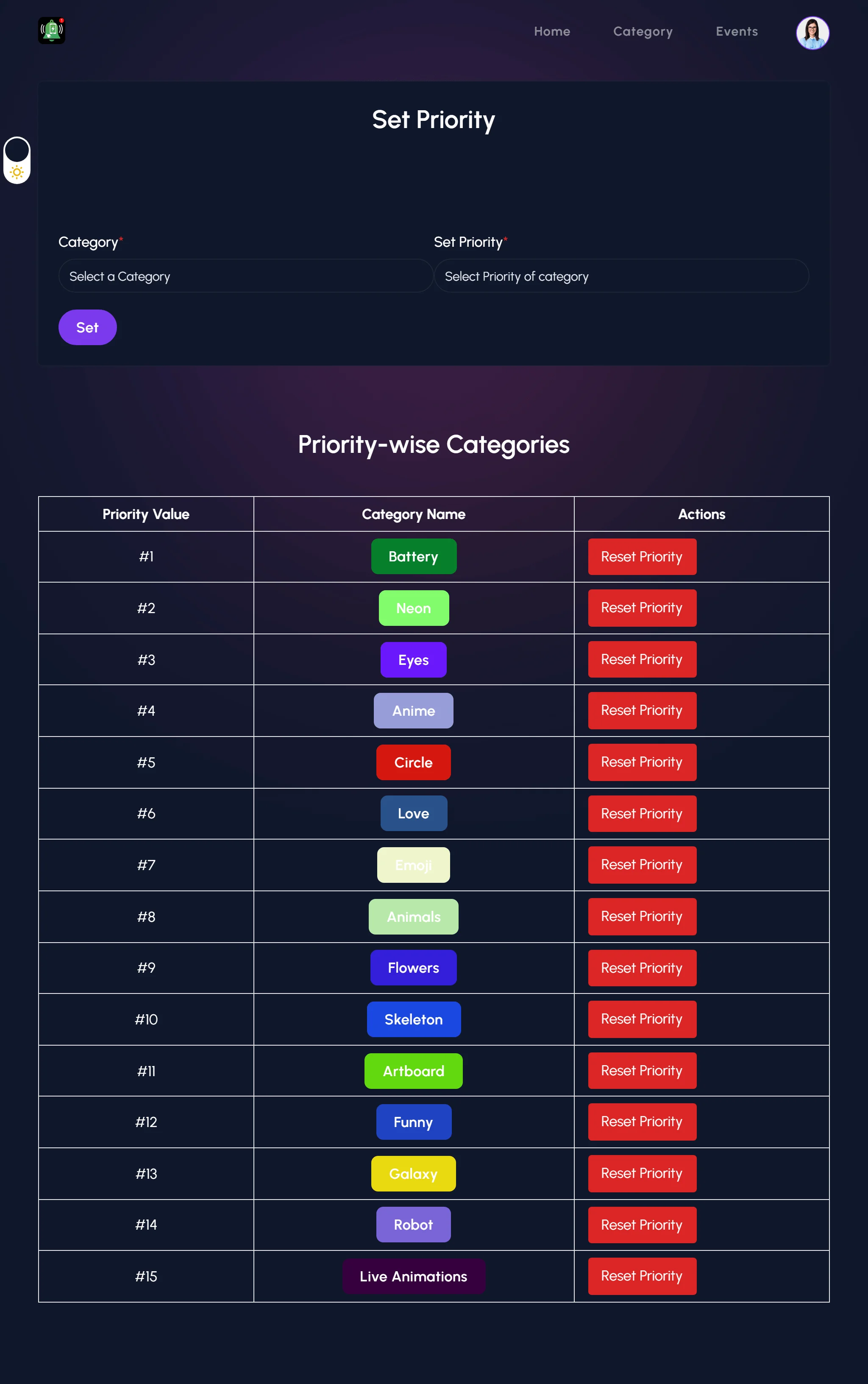This screenshot has height=1384, width=868.
Task: Open the Category menu item
Action: click(x=643, y=31)
